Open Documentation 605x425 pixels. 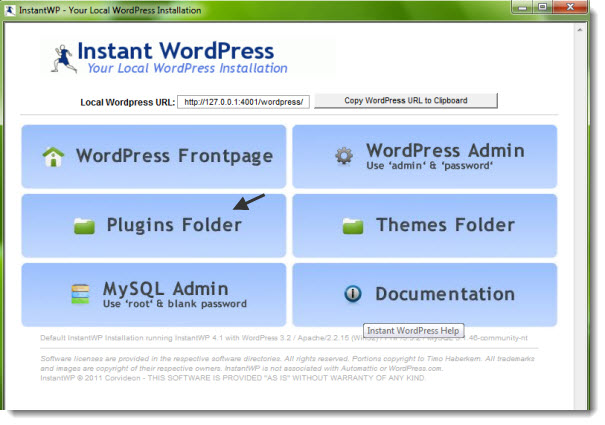424,295
